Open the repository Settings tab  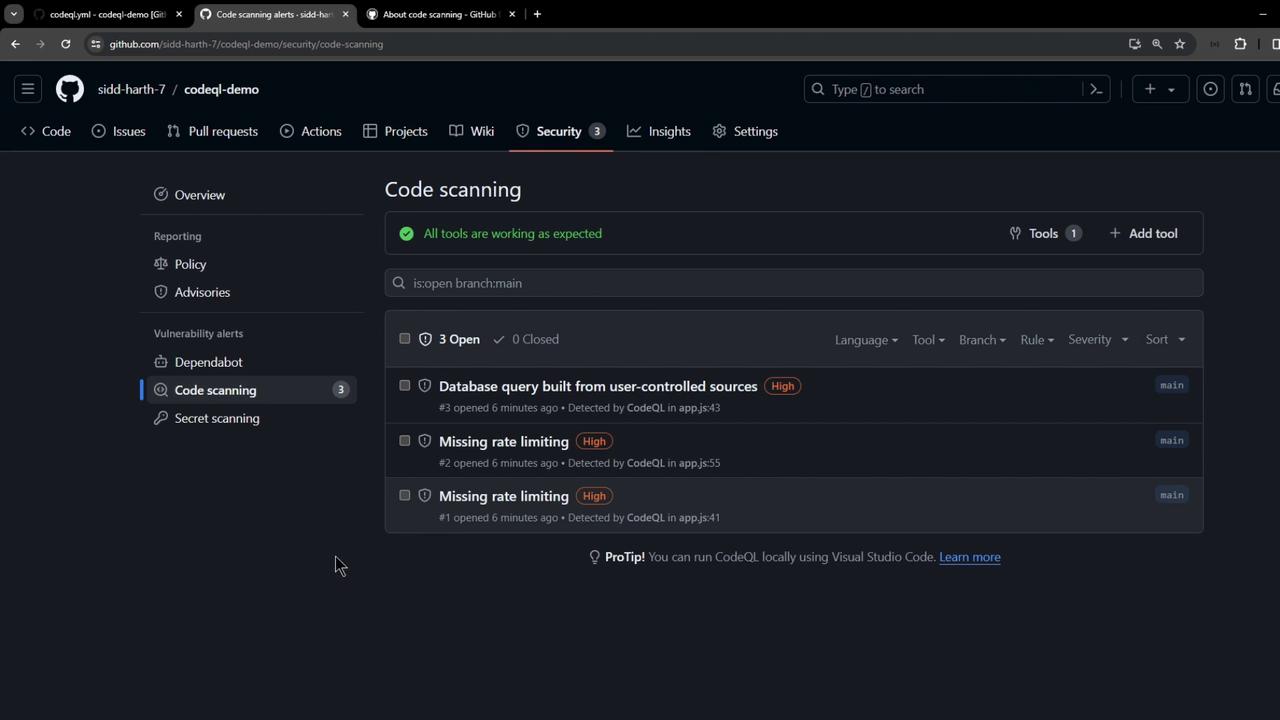[x=745, y=131]
